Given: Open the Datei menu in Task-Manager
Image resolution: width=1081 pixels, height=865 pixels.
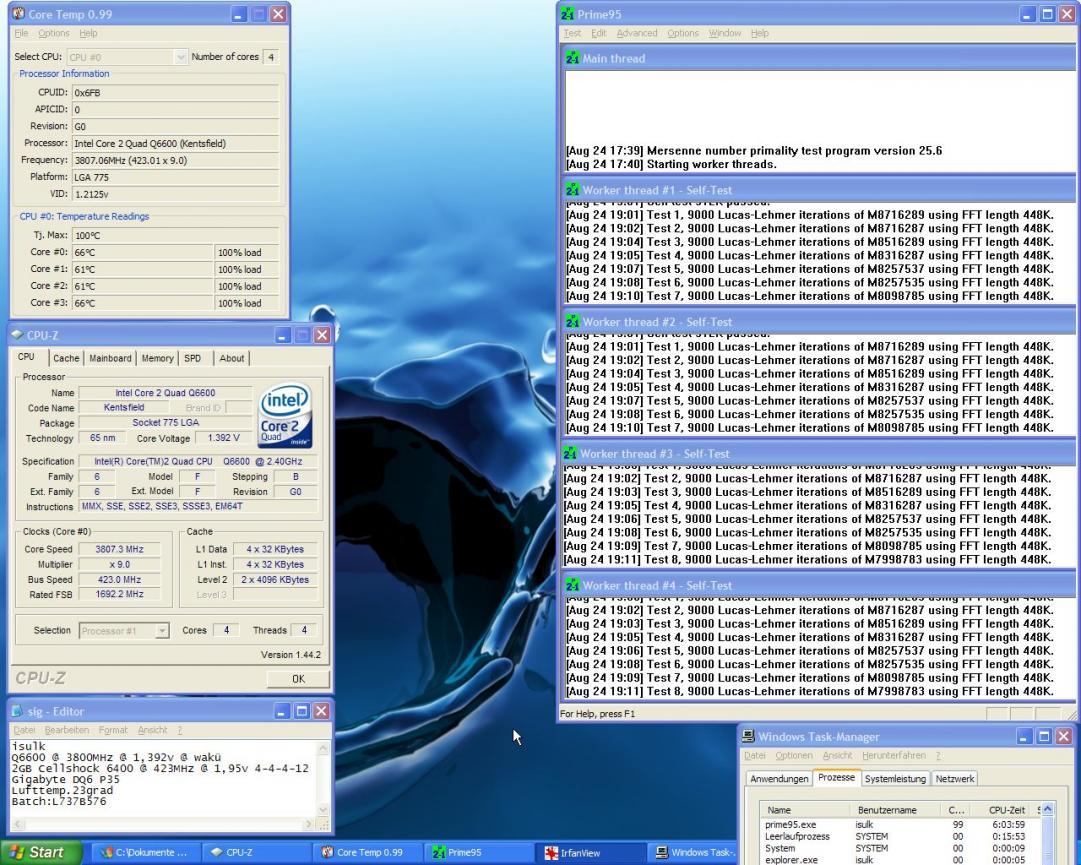Looking at the screenshot, I should 755,755.
